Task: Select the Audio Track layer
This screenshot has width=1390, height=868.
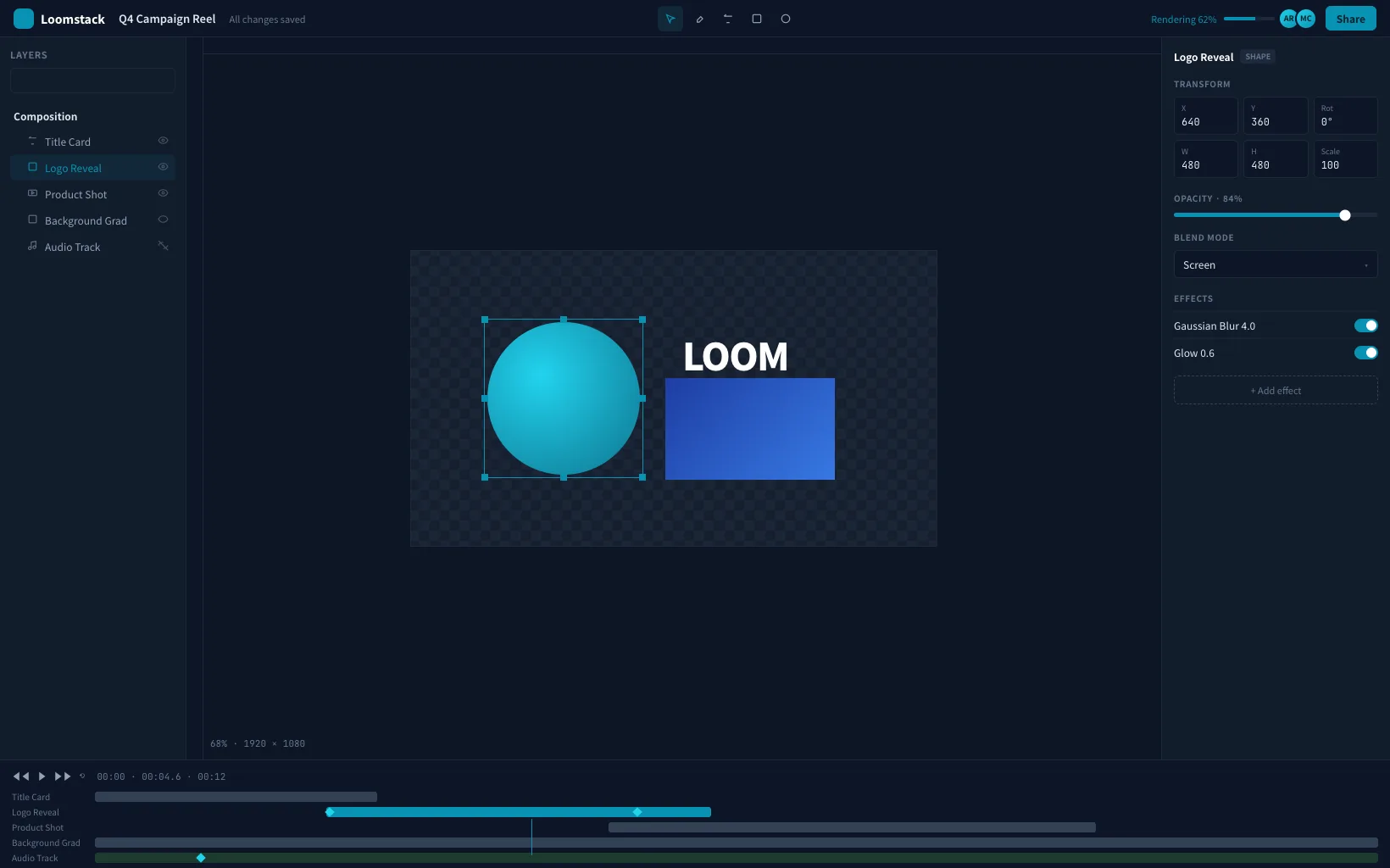Action: (92, 247)
